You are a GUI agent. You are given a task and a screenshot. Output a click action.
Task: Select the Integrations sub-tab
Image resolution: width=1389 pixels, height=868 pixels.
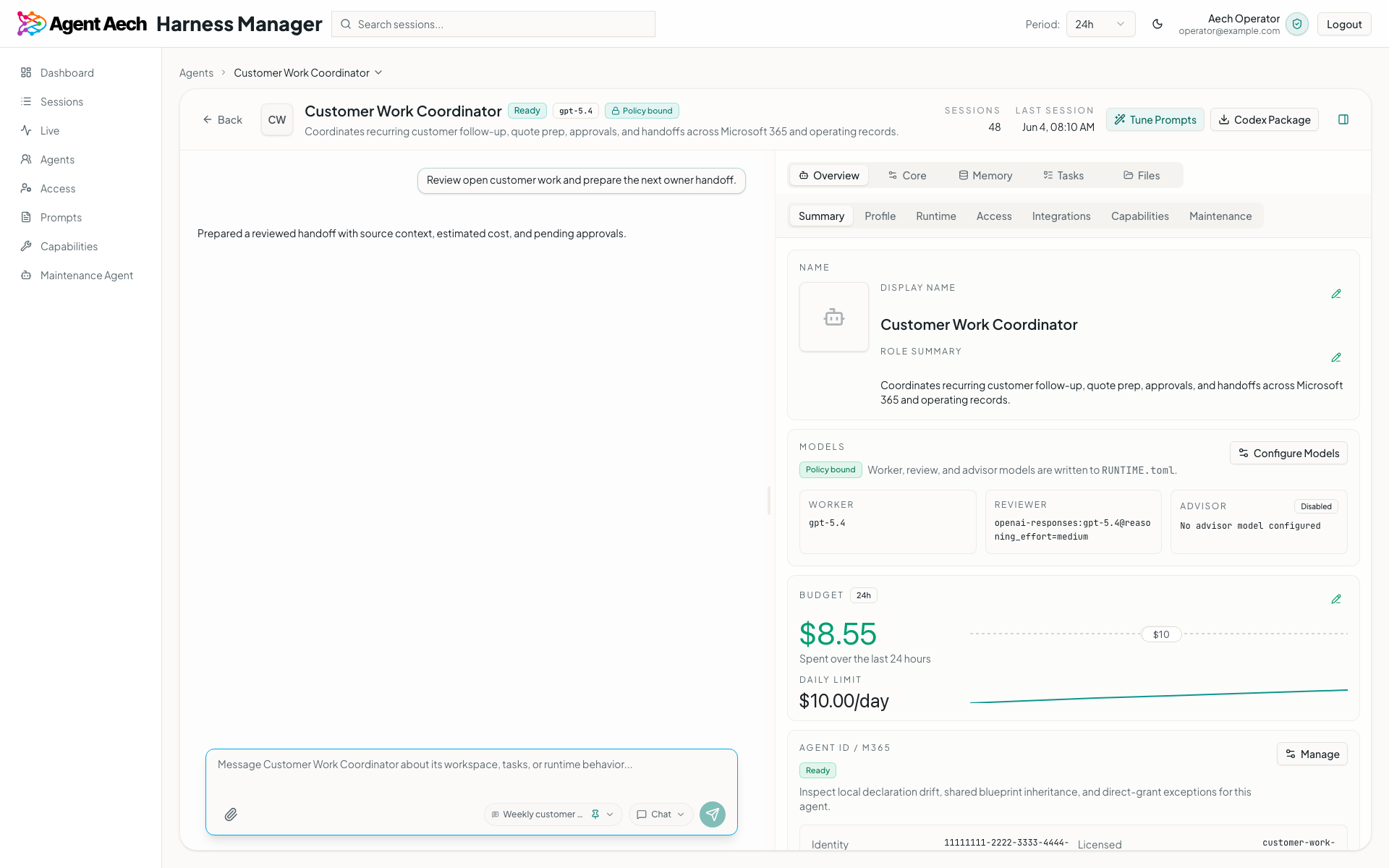[x=1061, y=216]
